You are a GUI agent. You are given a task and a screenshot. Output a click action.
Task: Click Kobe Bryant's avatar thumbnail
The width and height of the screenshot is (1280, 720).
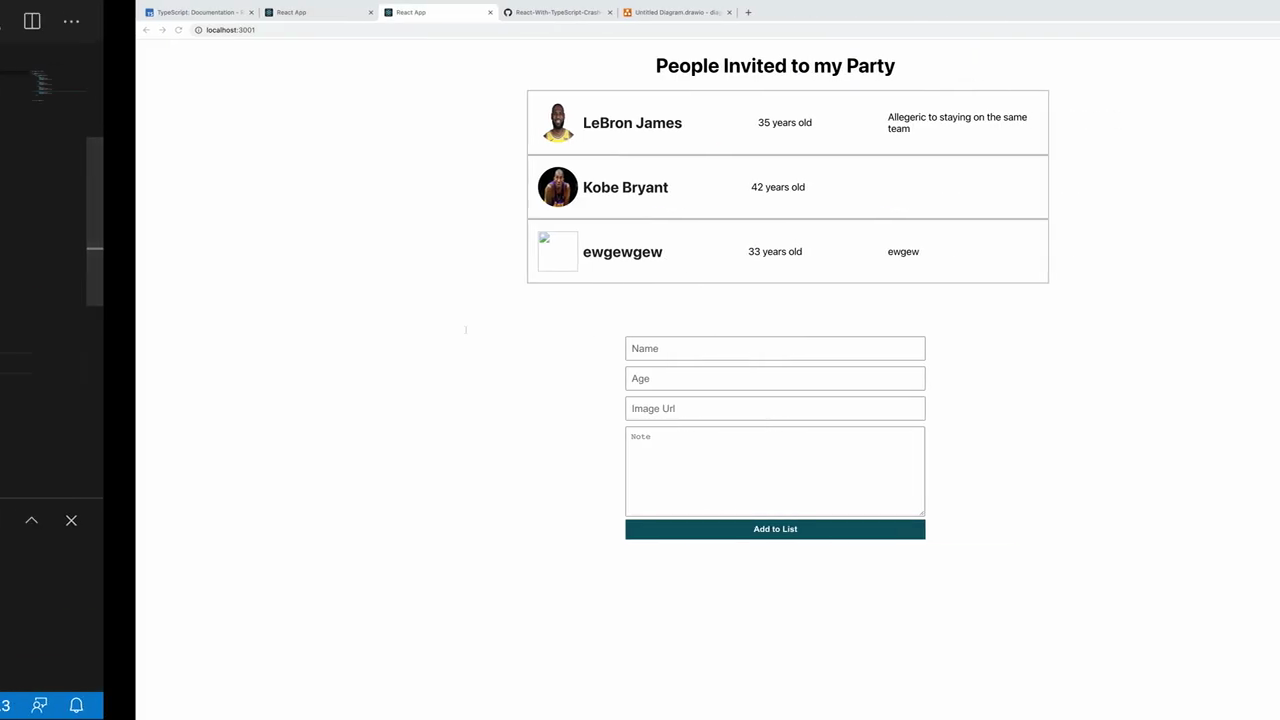(558, 187)
